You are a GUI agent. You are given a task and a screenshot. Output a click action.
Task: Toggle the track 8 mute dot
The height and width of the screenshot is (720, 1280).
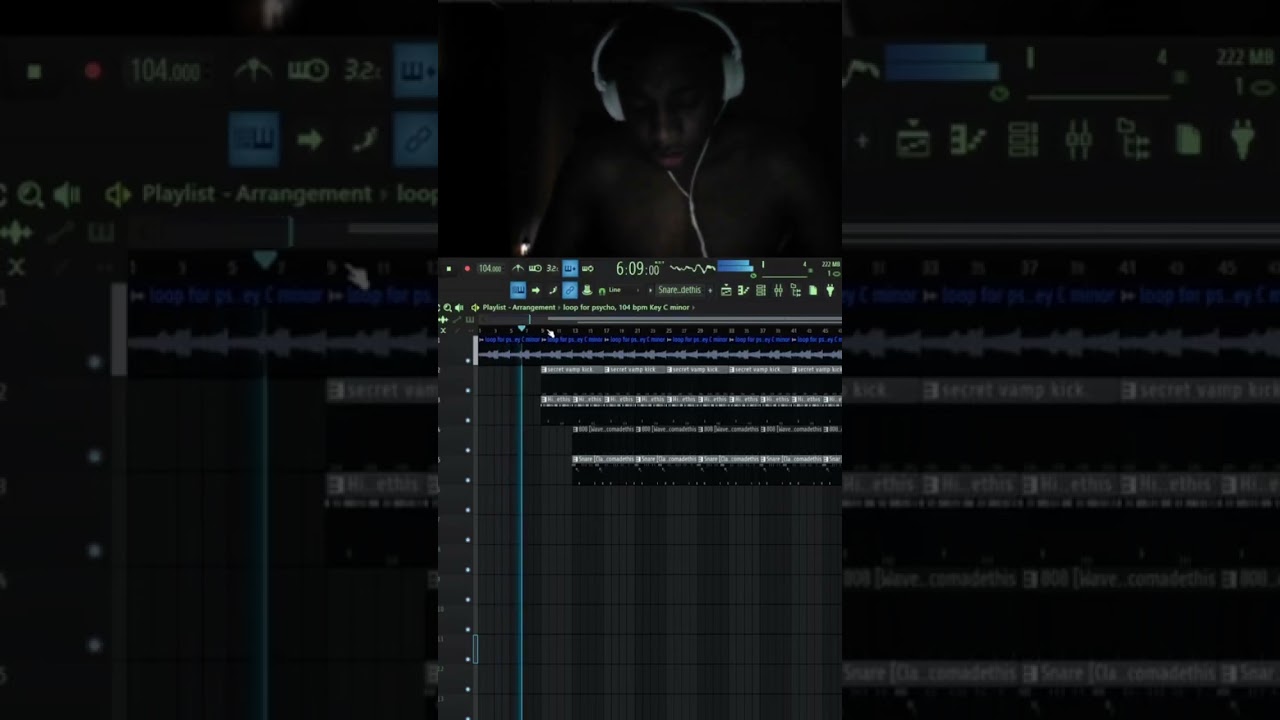[467, 570]
